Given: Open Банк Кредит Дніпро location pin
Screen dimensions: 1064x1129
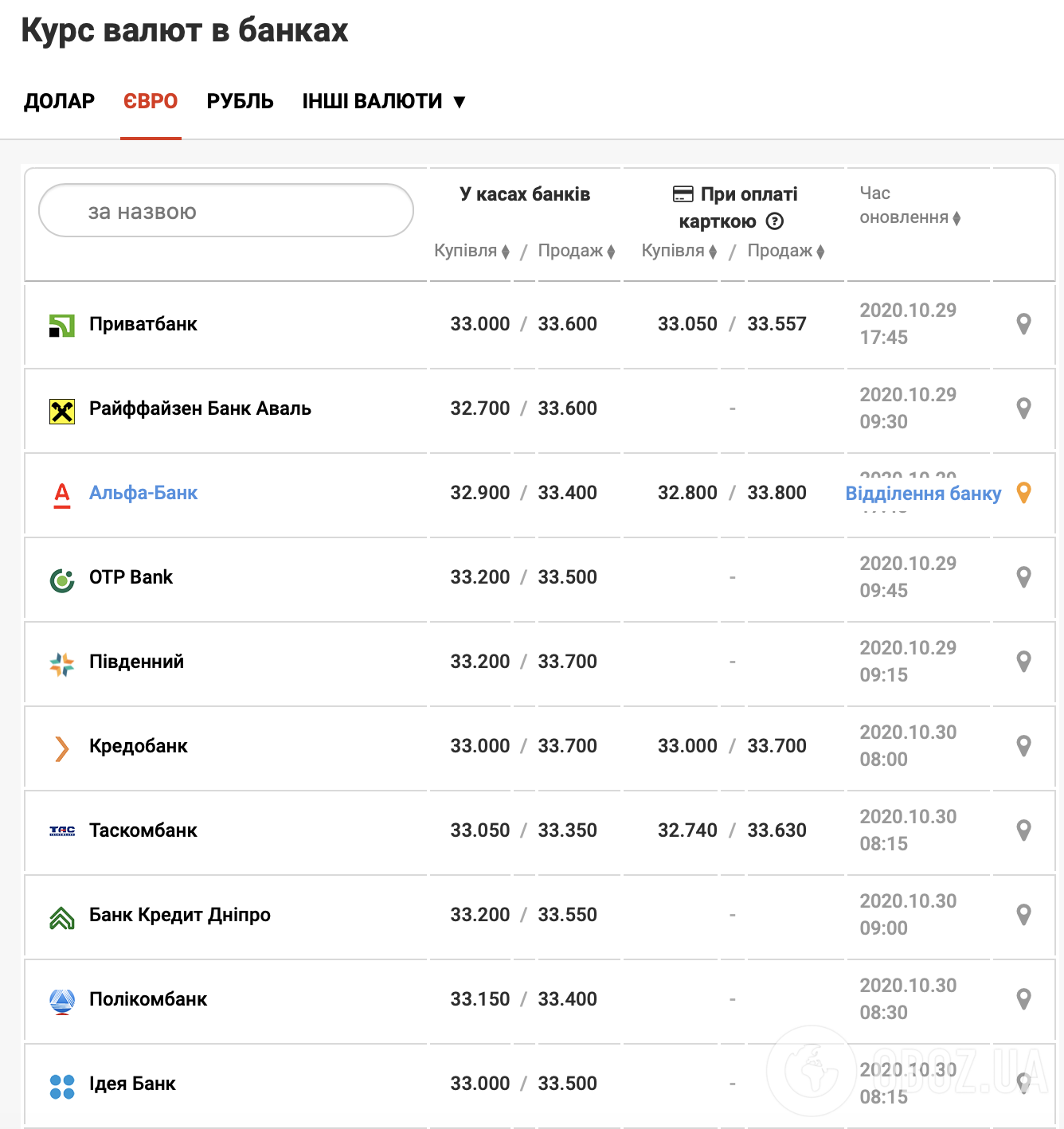Looking at the screenshot, I should point(1024,915).
